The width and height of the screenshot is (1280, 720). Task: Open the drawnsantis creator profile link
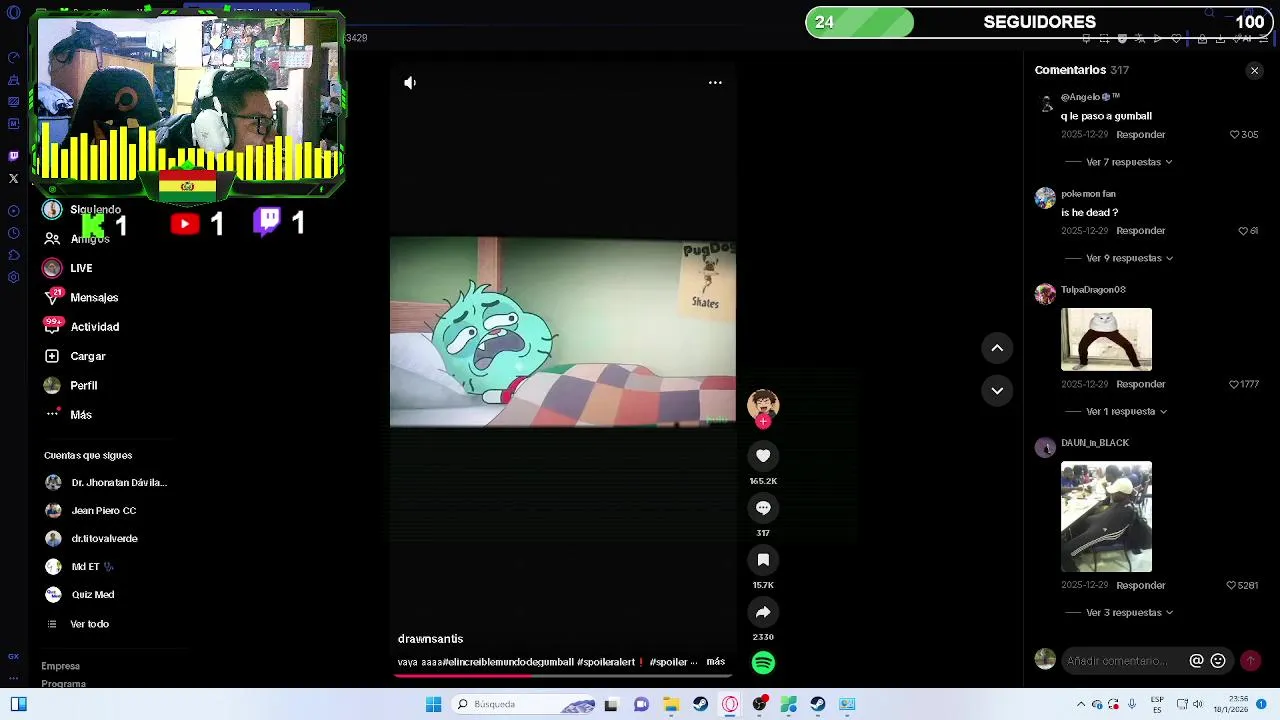(430, 639)
